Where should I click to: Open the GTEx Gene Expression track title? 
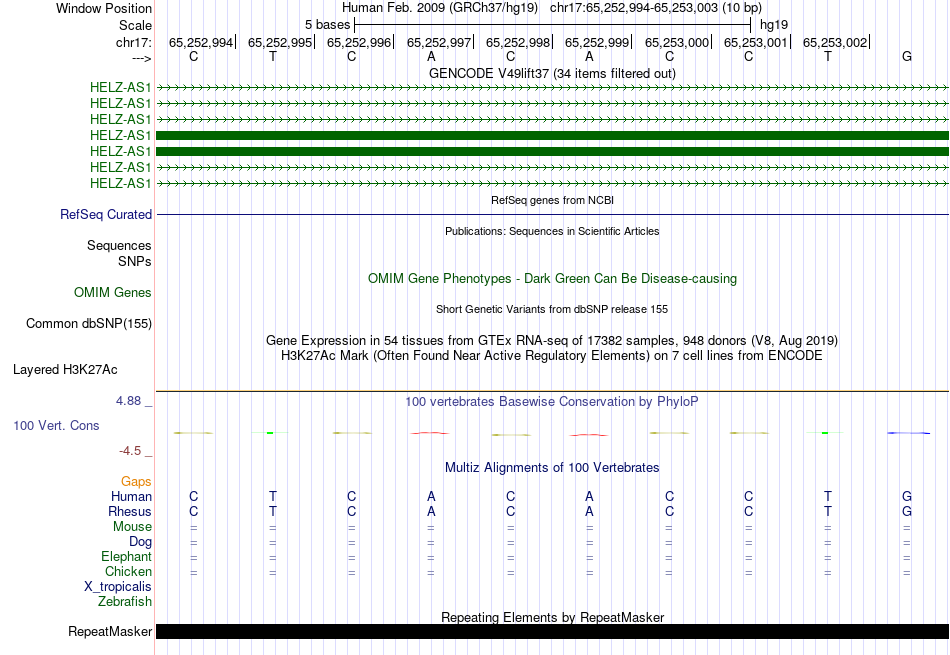coord(552,341)
